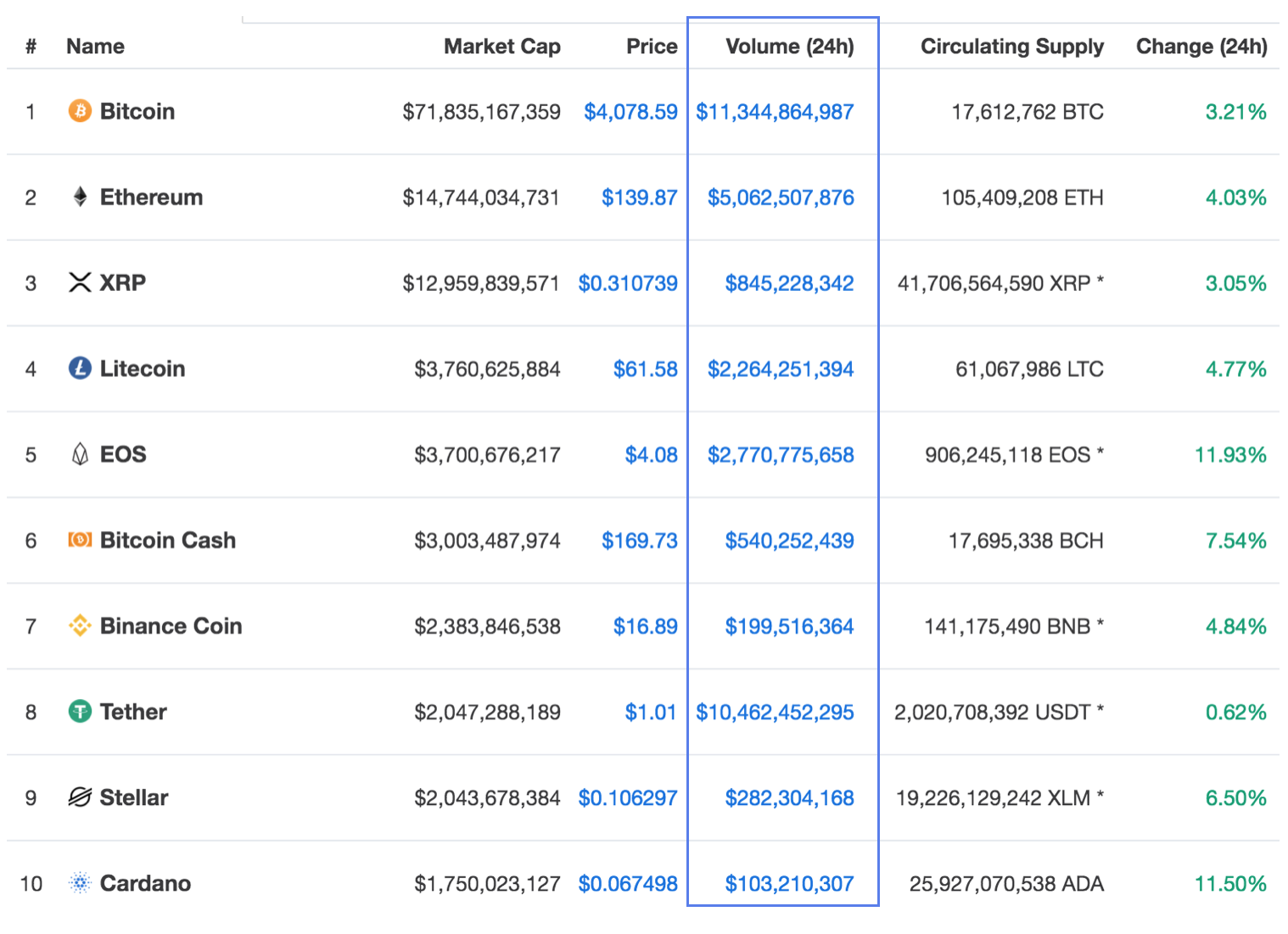1288x934 pixels.
Task: Open the EOS name link
Action: [123, 454]
